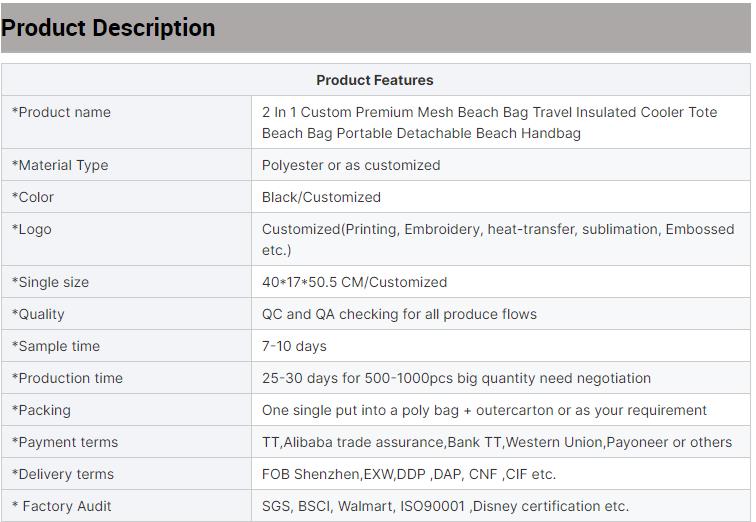
Task: Click the Customized Printing Embroidery logo text
Action: [x=497, y=239]
